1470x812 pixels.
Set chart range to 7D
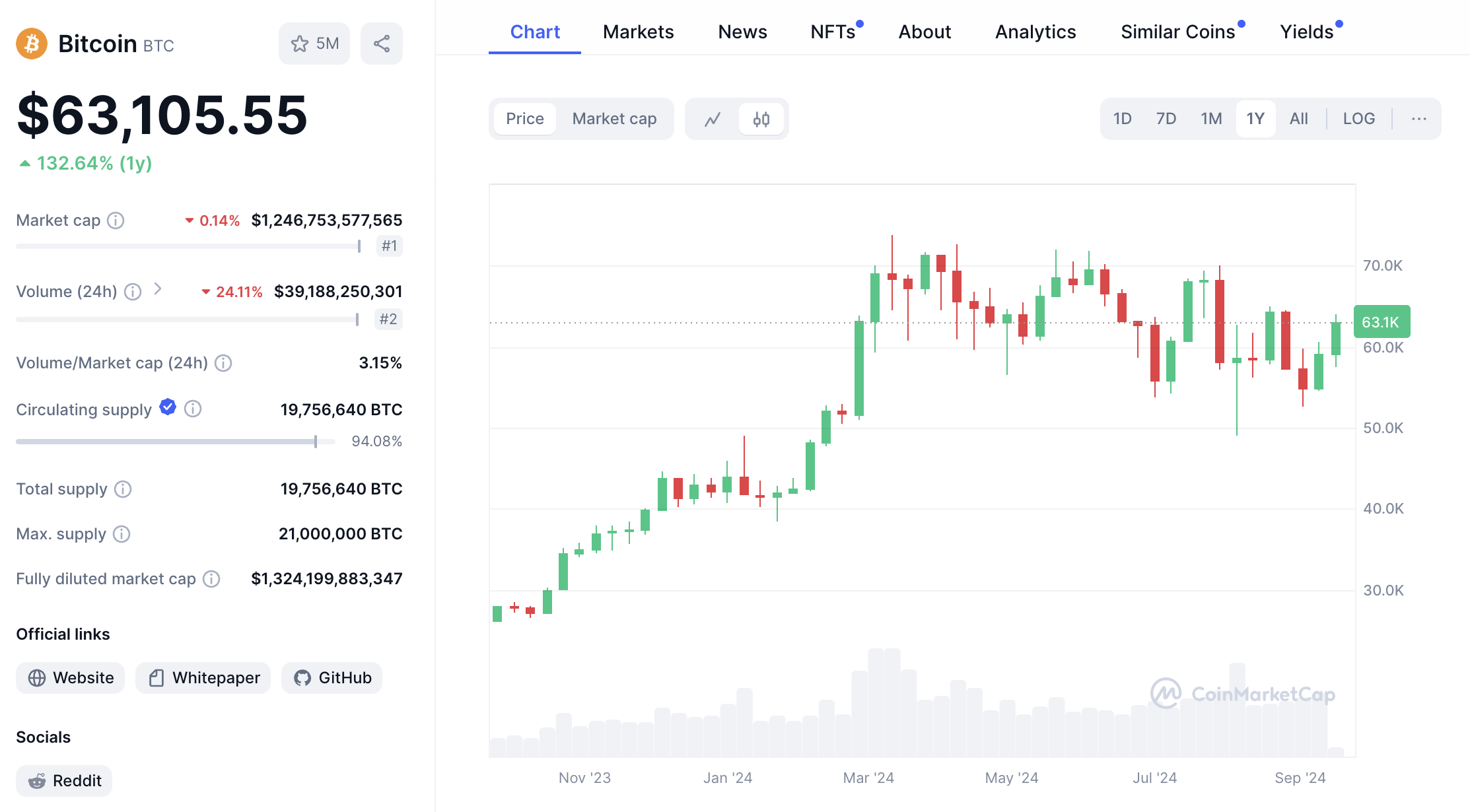(1166, 119)
